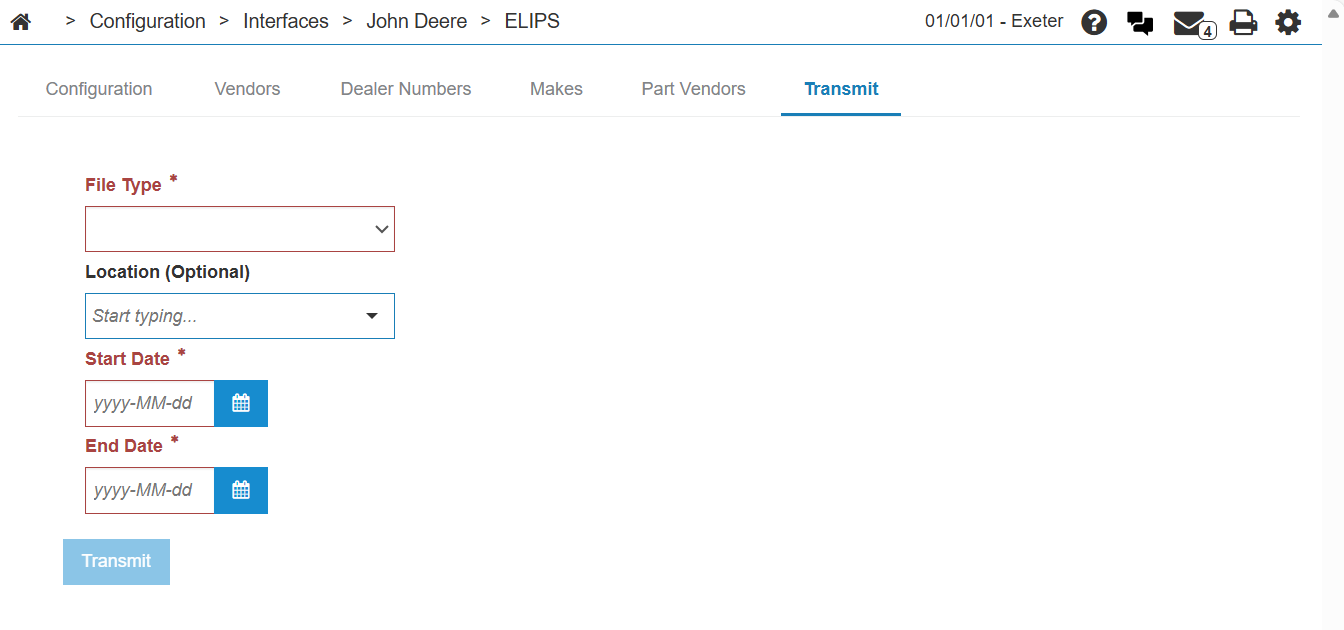Switch to the Configuration tab
1344x630 pixels.
(x=99, y=89)
